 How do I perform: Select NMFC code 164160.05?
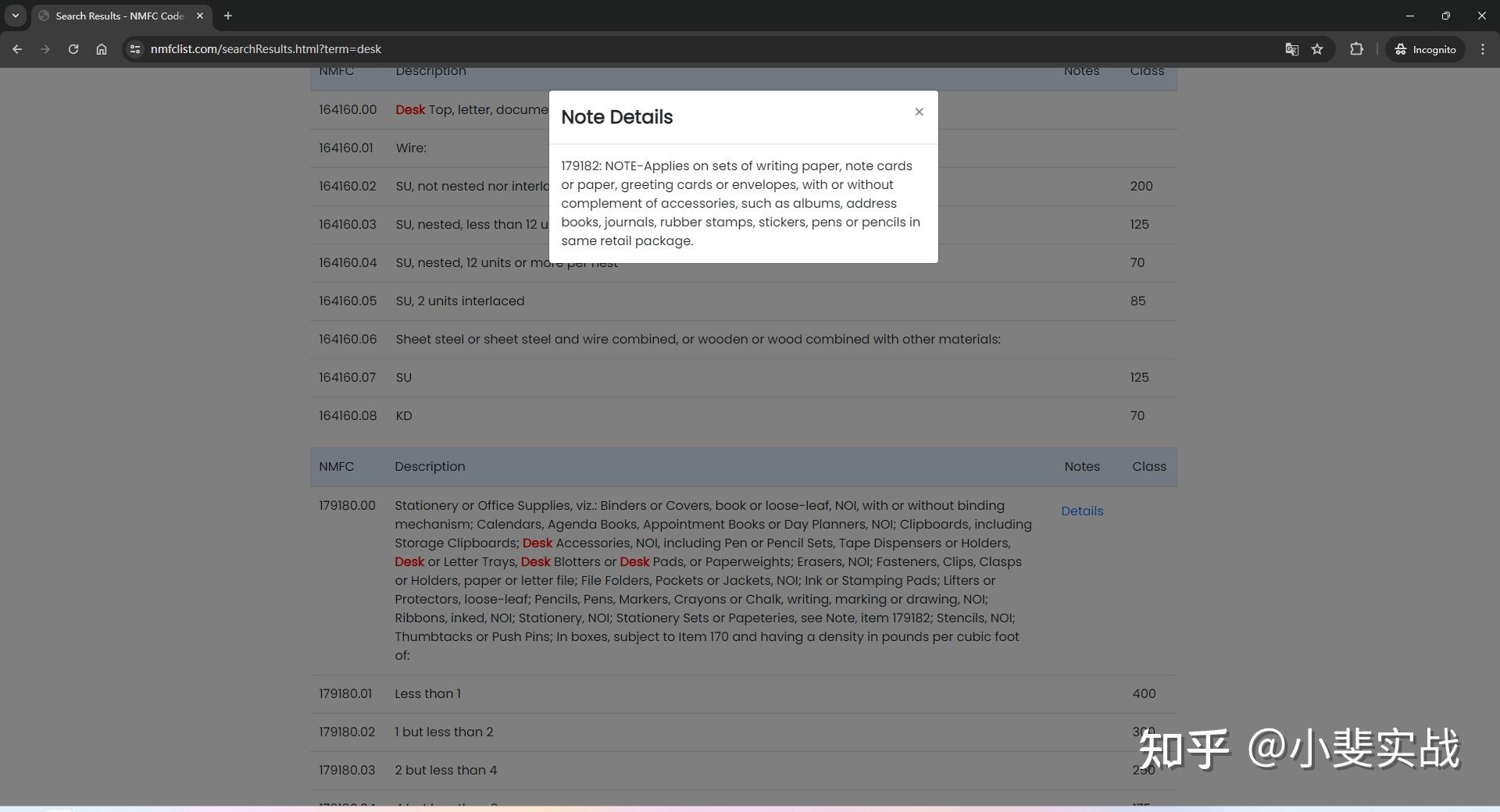pos(348,301)
